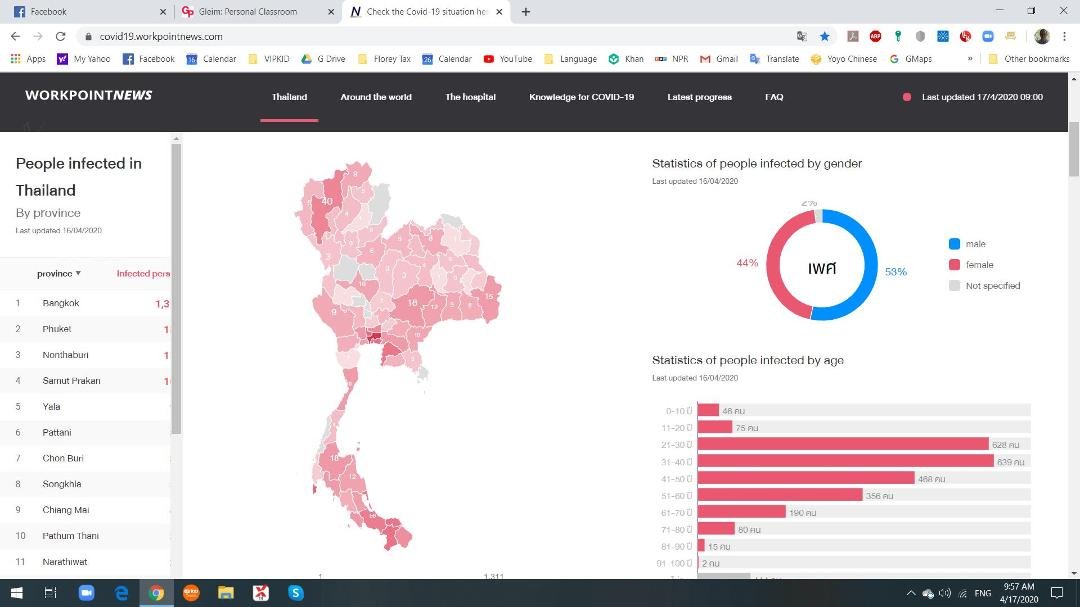Open the Windows notification center

point(1057,593)
